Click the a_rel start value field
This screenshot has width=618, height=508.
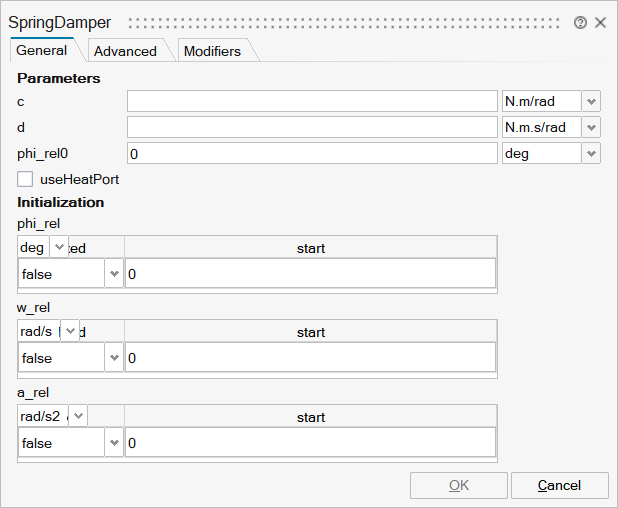pyautogui.click(x=310, y=442)
